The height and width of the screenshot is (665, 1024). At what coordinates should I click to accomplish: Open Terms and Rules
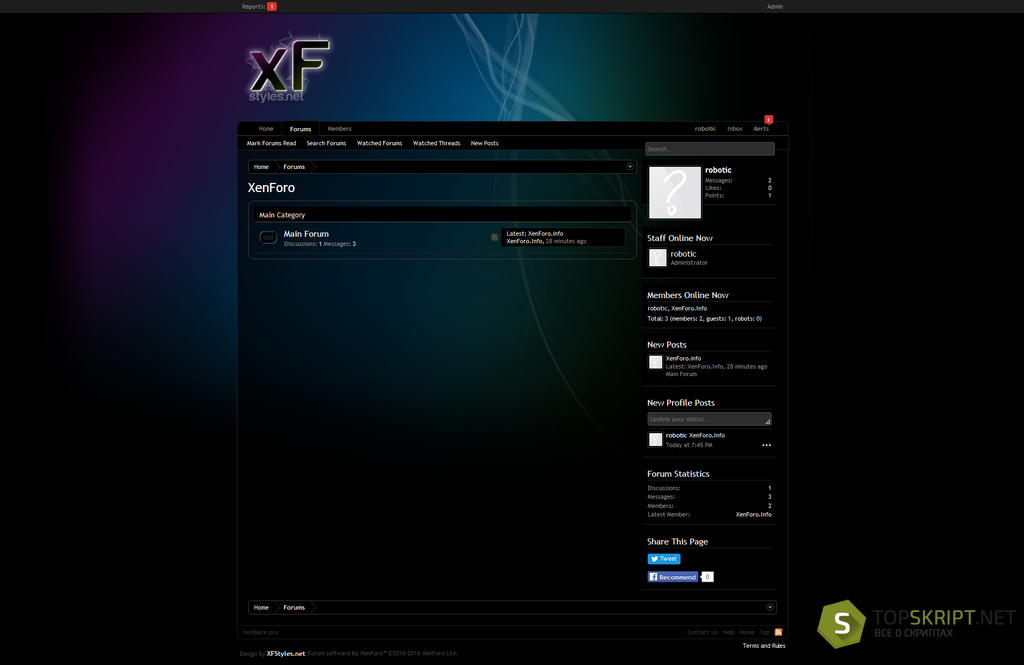[764, 646]
